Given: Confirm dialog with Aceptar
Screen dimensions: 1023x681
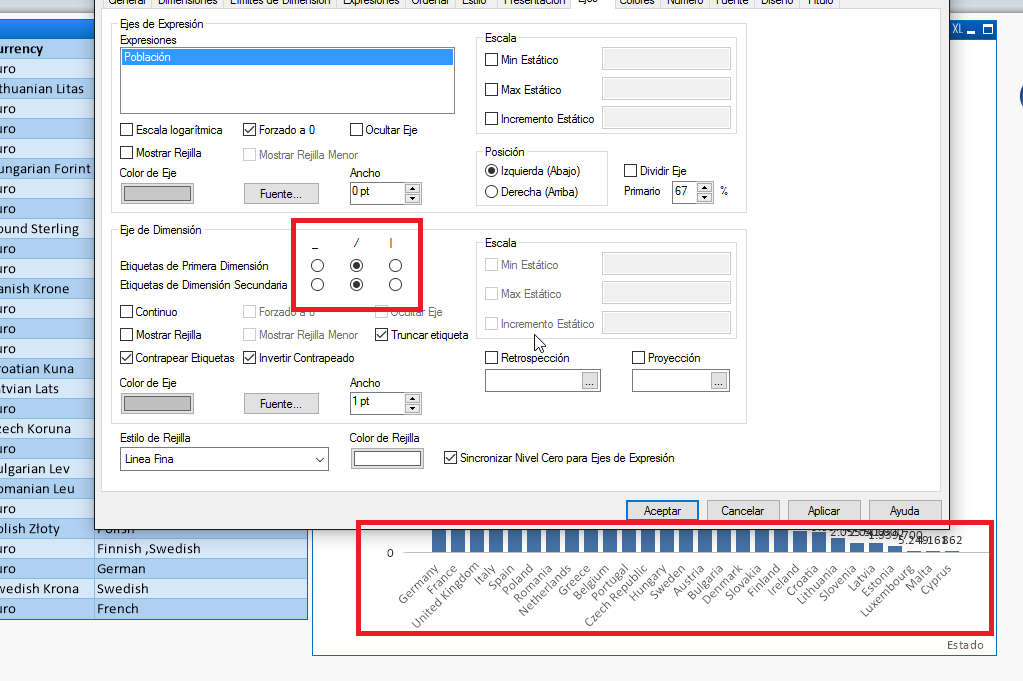Looking at the screenshot, I should 662,511.
